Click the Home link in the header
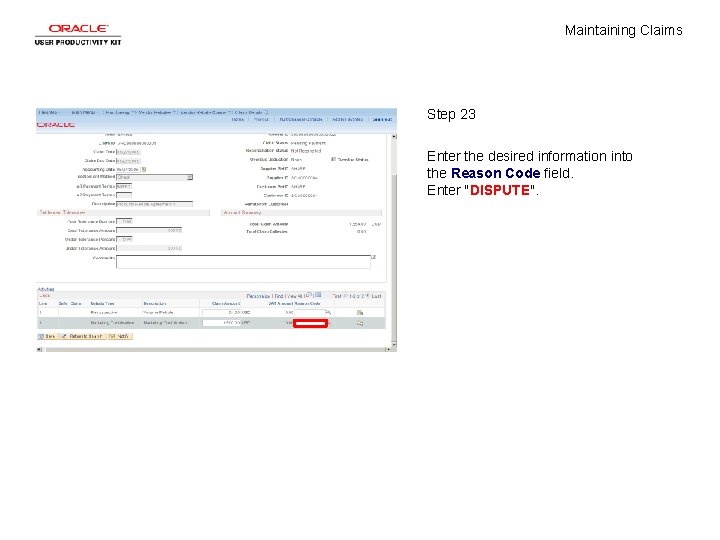The image size is (720, 540). tap(238, 119)
